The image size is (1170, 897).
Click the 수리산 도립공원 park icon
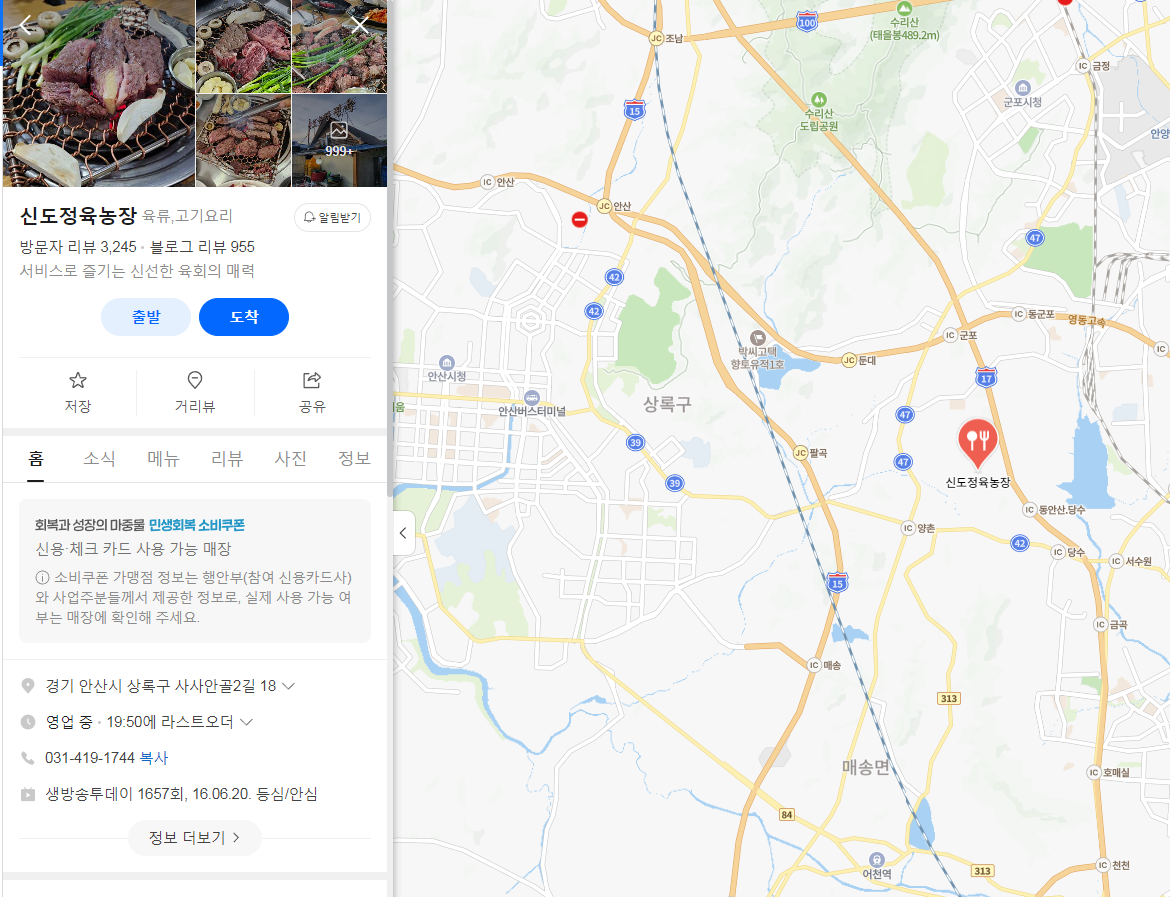tap(819, 99)
